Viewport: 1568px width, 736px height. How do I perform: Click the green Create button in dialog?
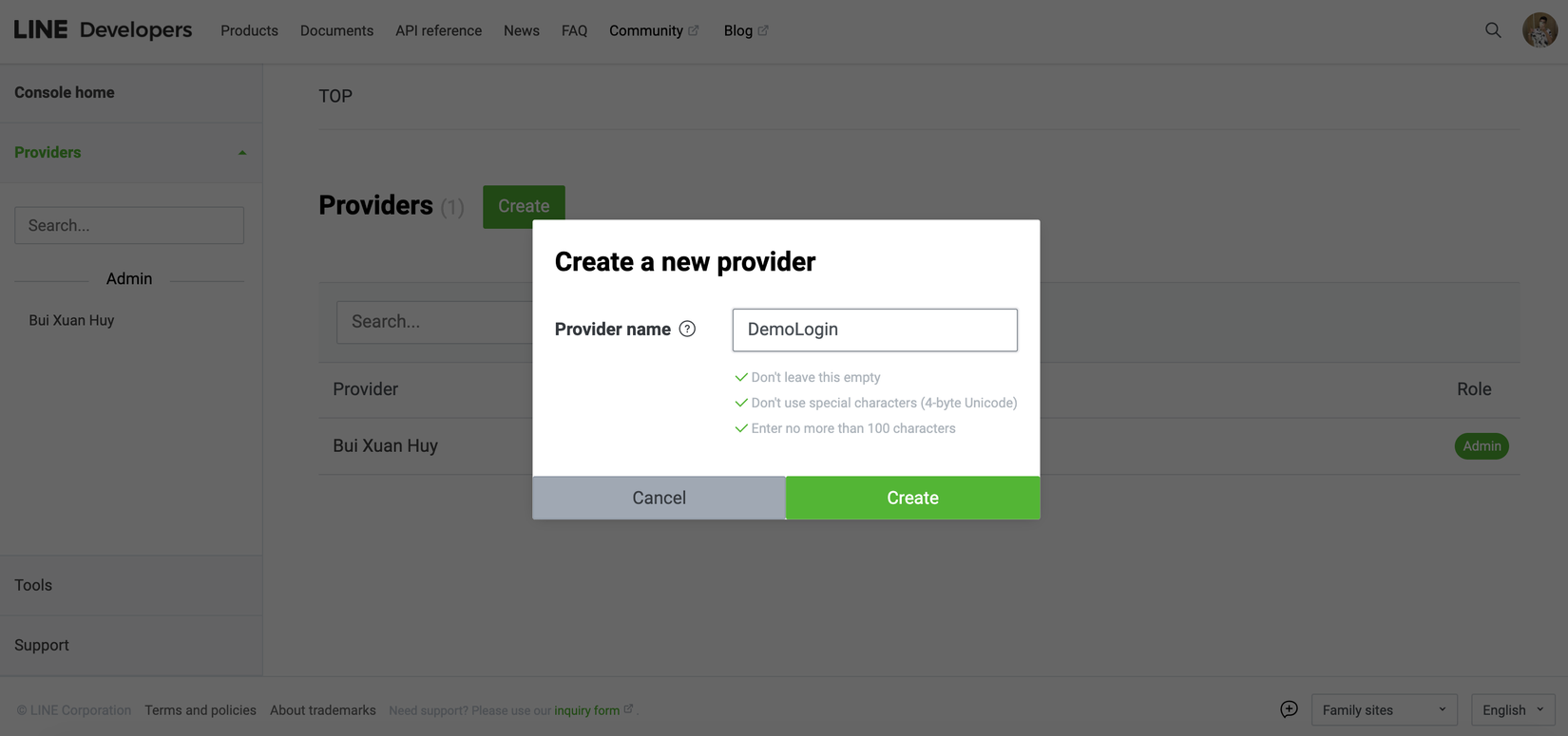912,498
